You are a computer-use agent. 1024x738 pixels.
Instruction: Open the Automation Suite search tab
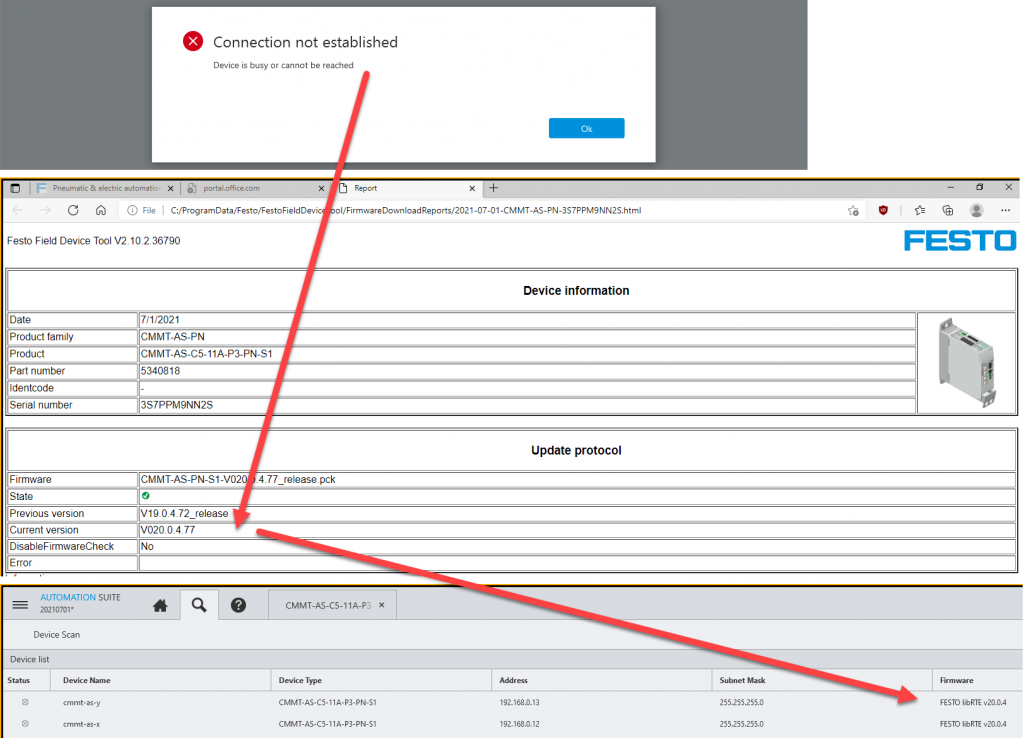[199, 605]
